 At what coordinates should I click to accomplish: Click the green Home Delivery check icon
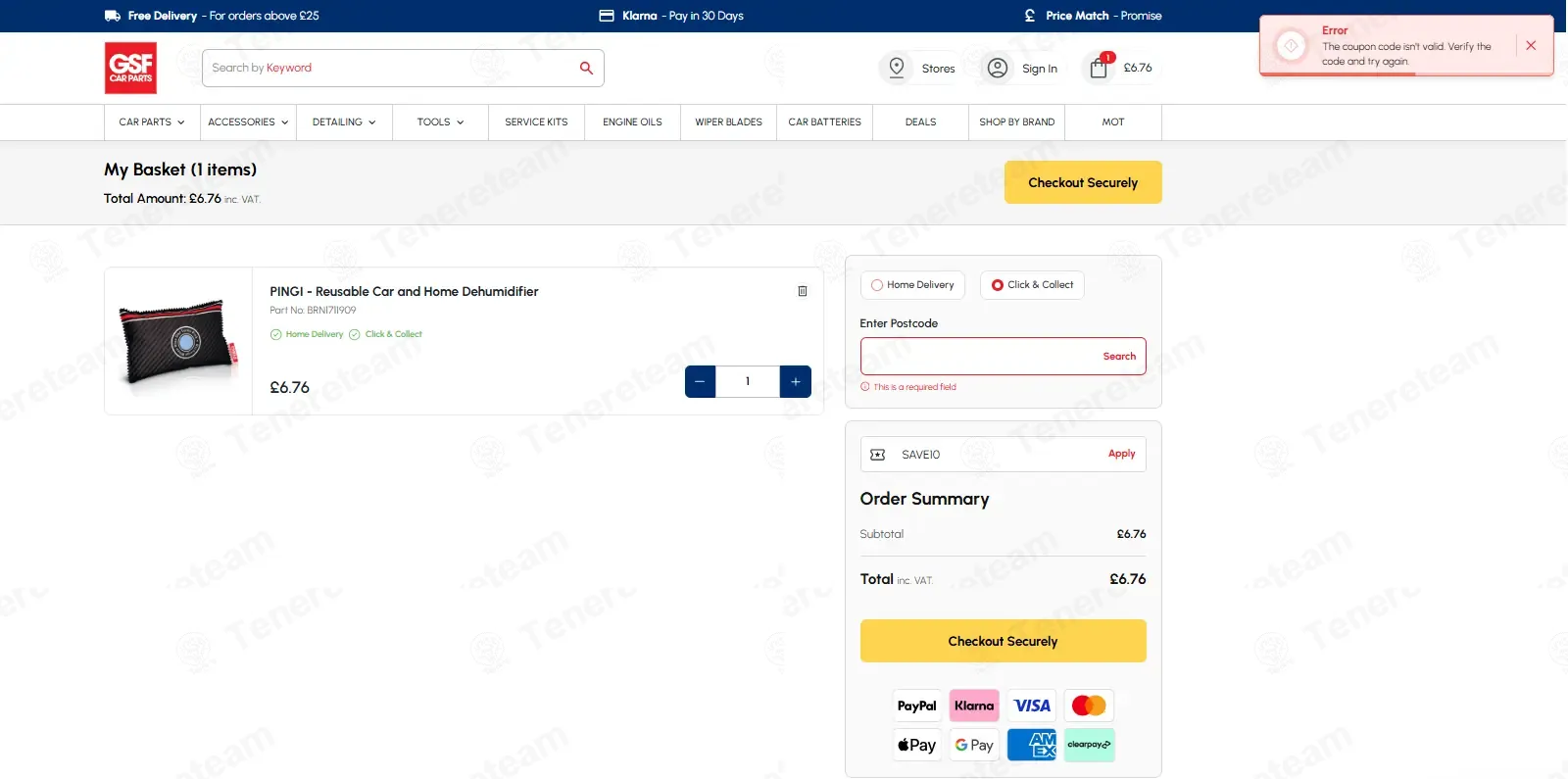[275, 334]
